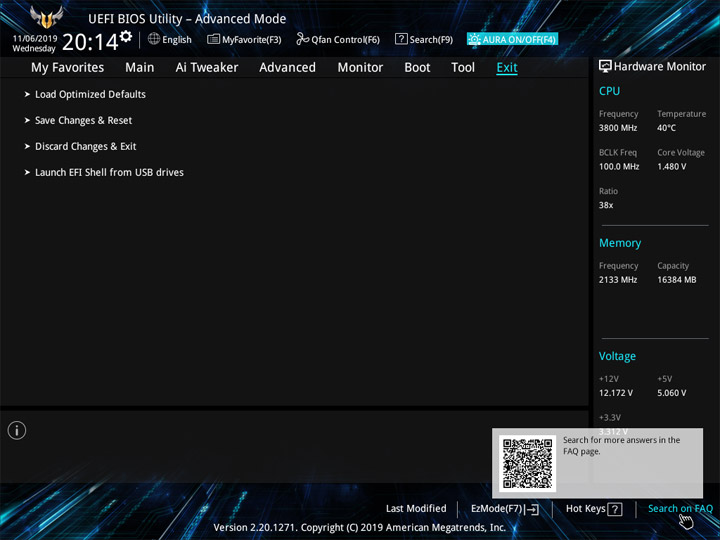Select the Exit tab
720x540 pixels.
(507, 68)
